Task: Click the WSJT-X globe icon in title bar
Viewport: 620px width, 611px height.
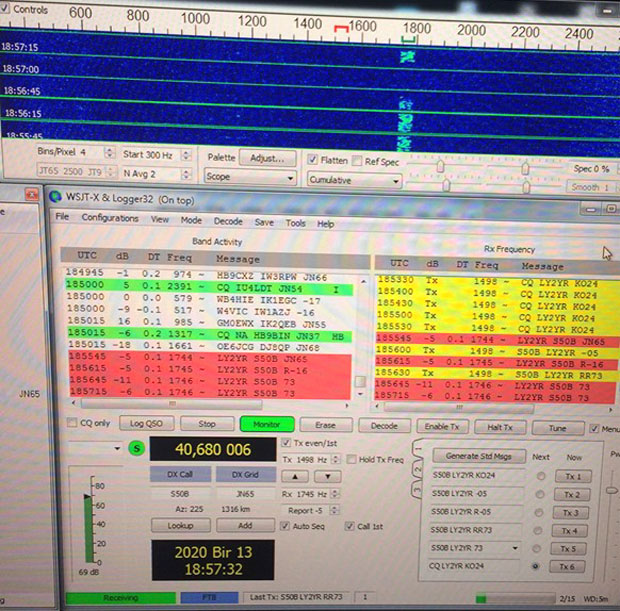Action: [56, 196]
